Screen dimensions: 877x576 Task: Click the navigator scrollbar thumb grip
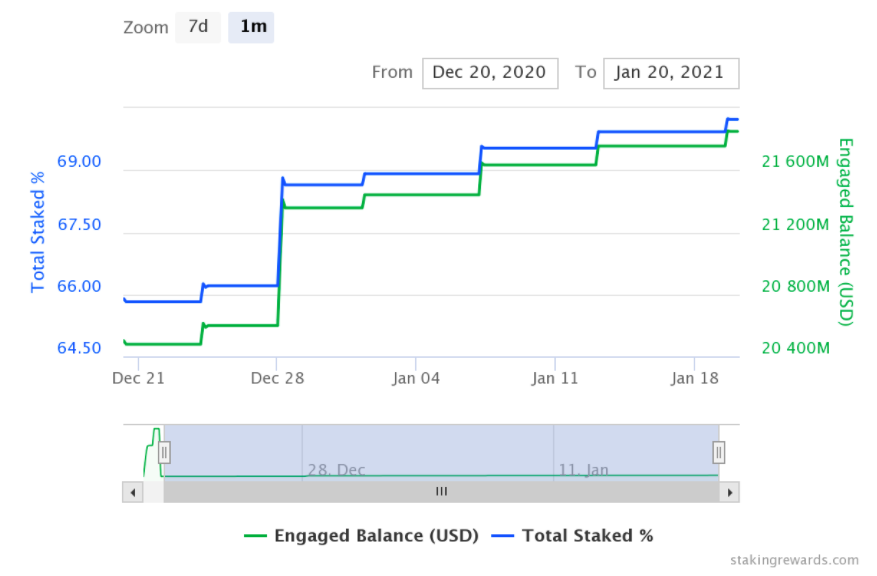(441, 492)
